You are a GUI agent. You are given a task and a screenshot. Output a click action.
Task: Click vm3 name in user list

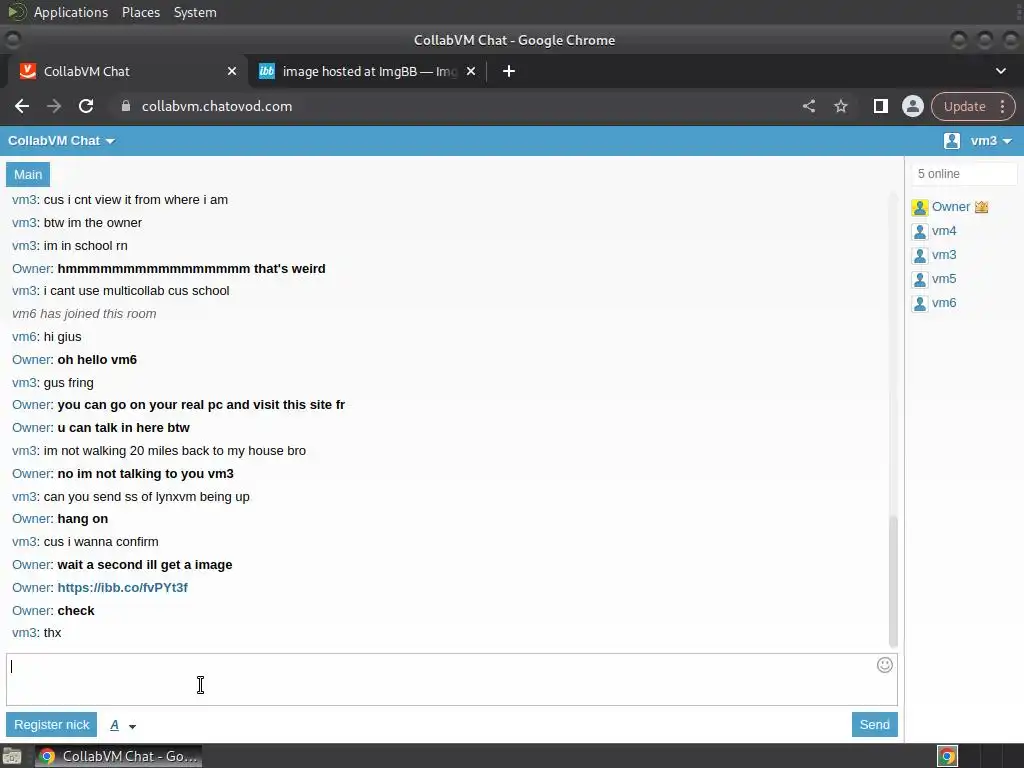point(944,255)
